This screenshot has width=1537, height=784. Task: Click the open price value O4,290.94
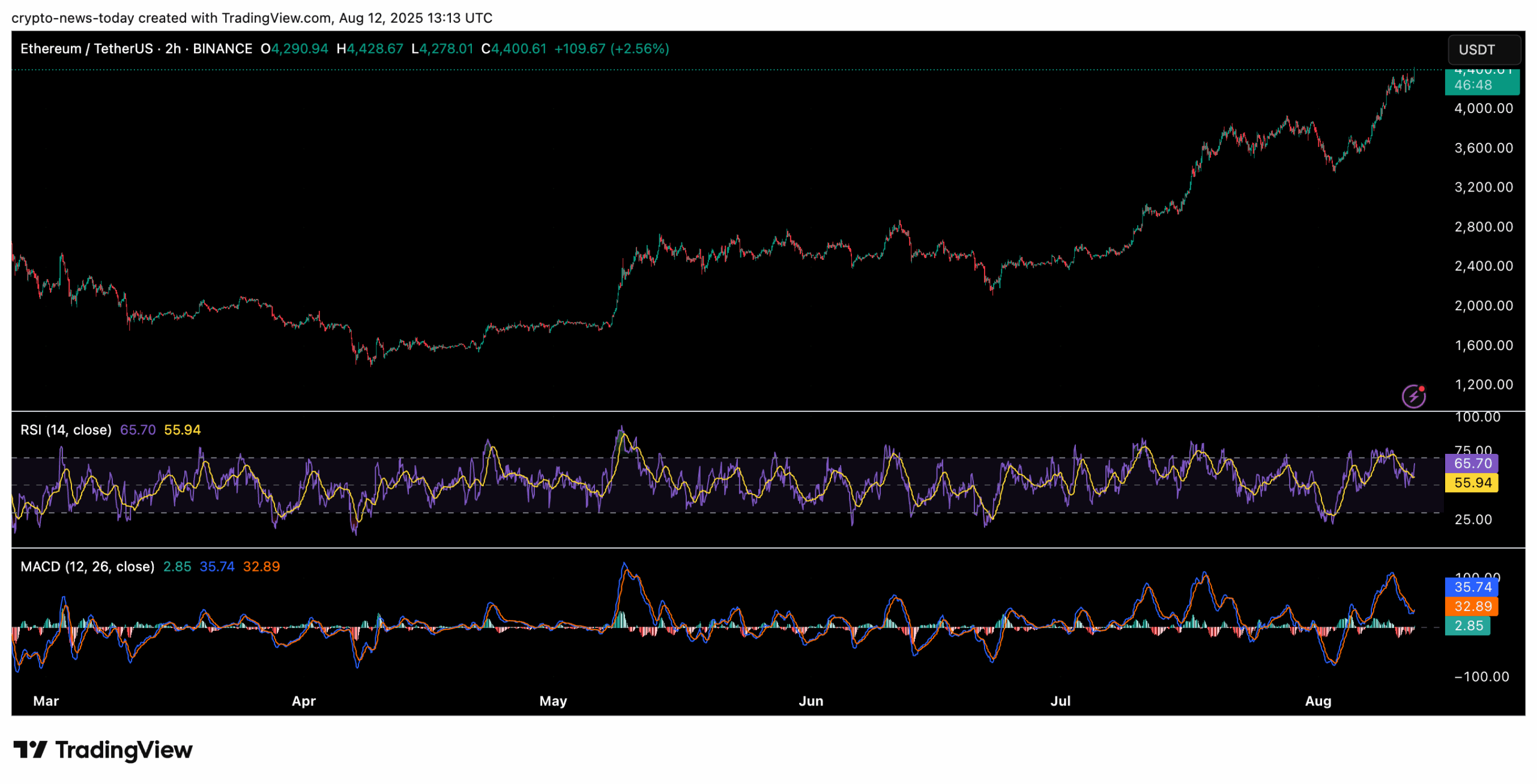[294, 49]
